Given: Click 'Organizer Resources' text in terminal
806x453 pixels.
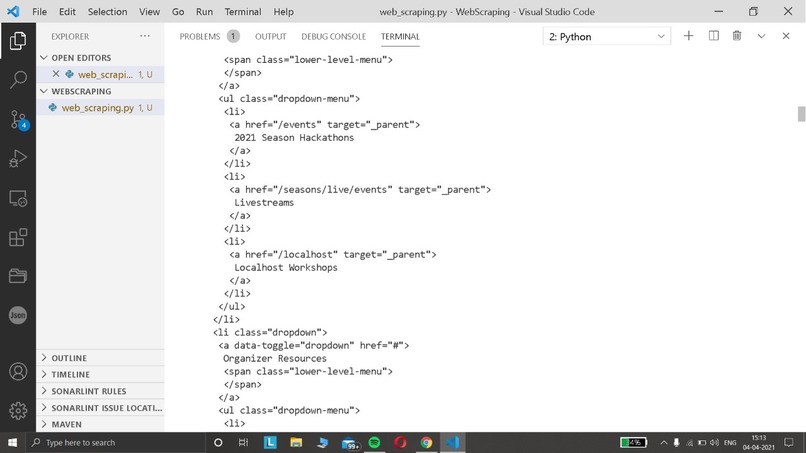Looking at the screenshot, I should click(274, 358).
